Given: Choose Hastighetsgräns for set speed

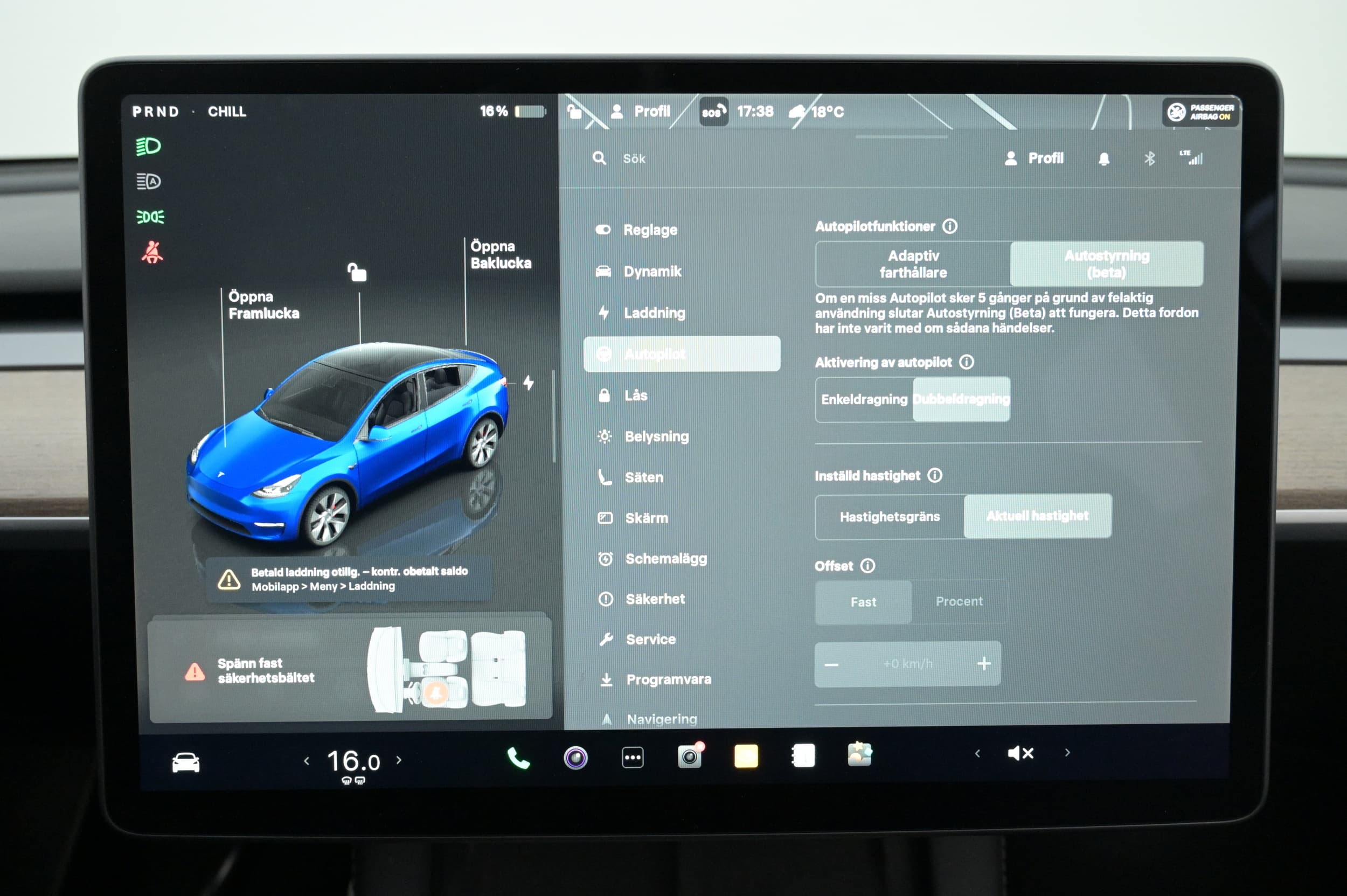Looking at the screenshot, I should click(889, 517).
